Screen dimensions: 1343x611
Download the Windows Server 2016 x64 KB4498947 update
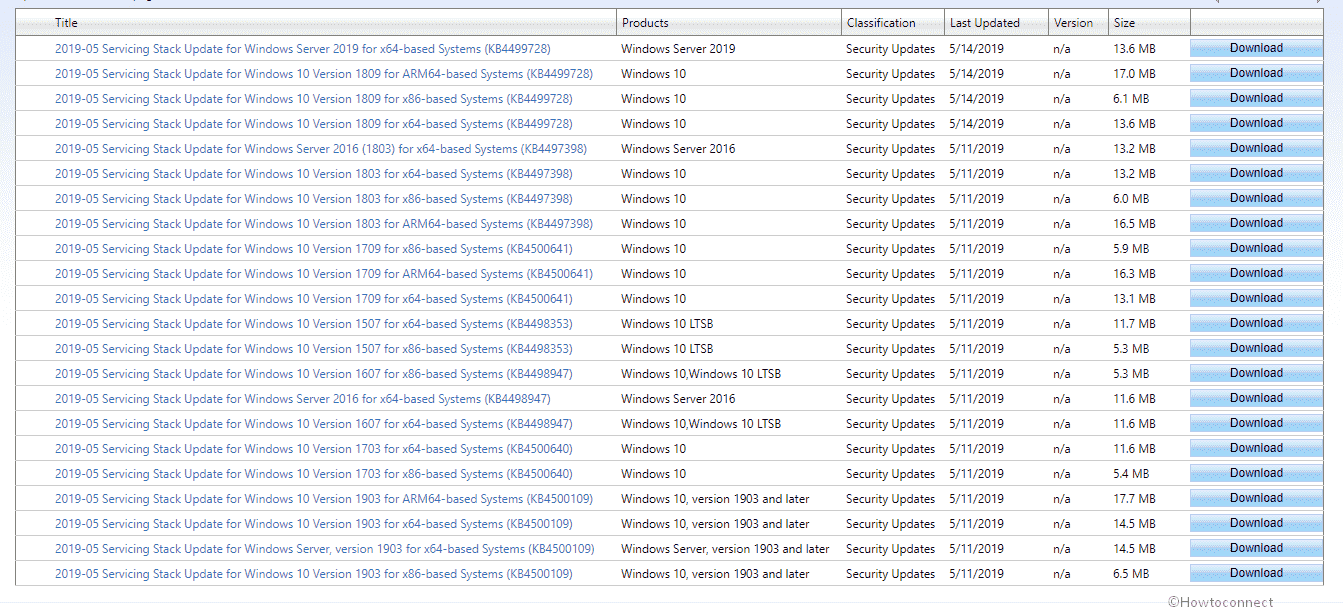click(x=1256, y=398)
